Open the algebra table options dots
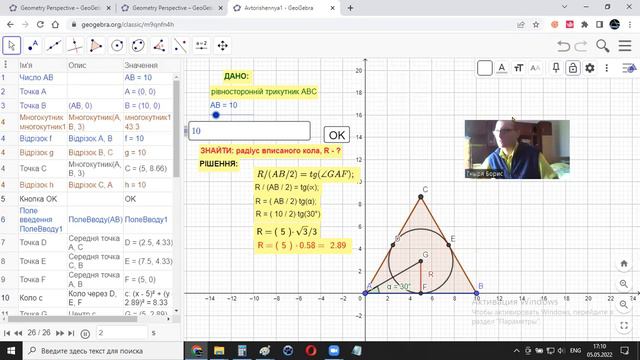Screen dimensions: 640x360 (x=5, y=64)
